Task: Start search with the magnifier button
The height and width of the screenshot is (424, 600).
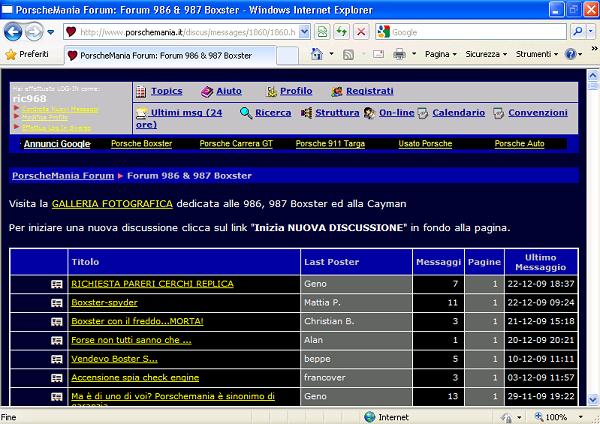Action: click(x=578, y=32)
